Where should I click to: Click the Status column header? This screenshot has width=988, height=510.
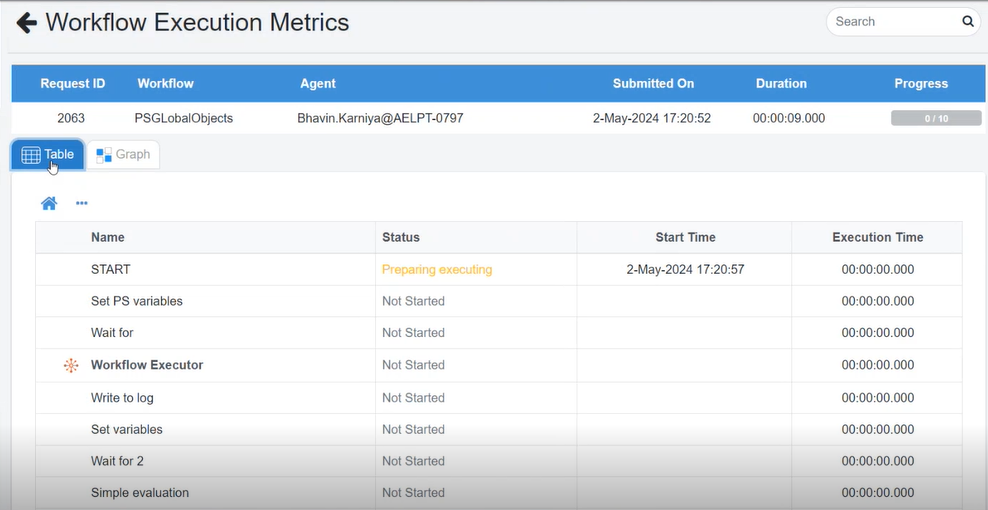[x=401, y=238]
